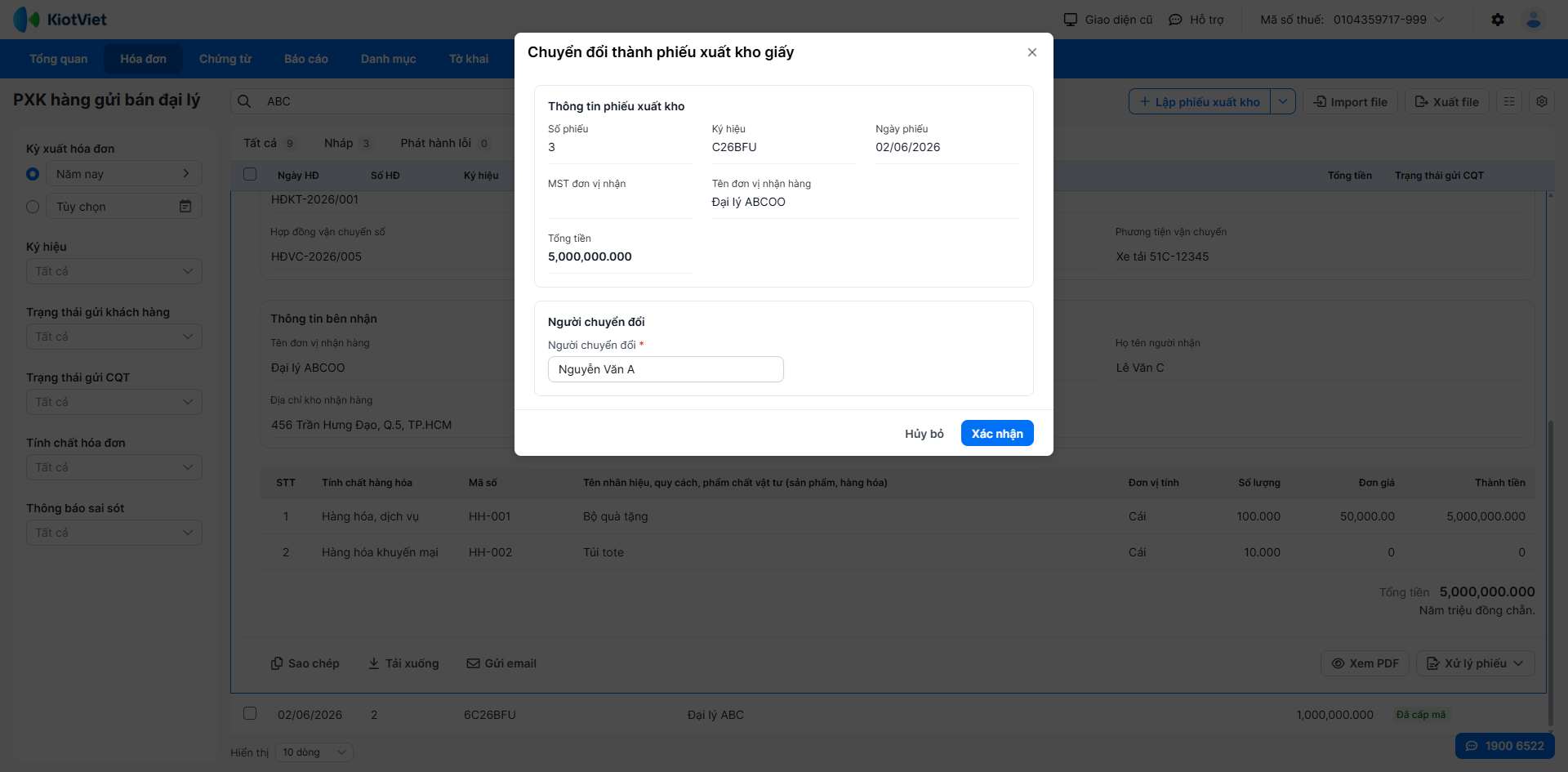
Task: Open the 10 dòng rows dropdown
Action: tap(314, 752)
